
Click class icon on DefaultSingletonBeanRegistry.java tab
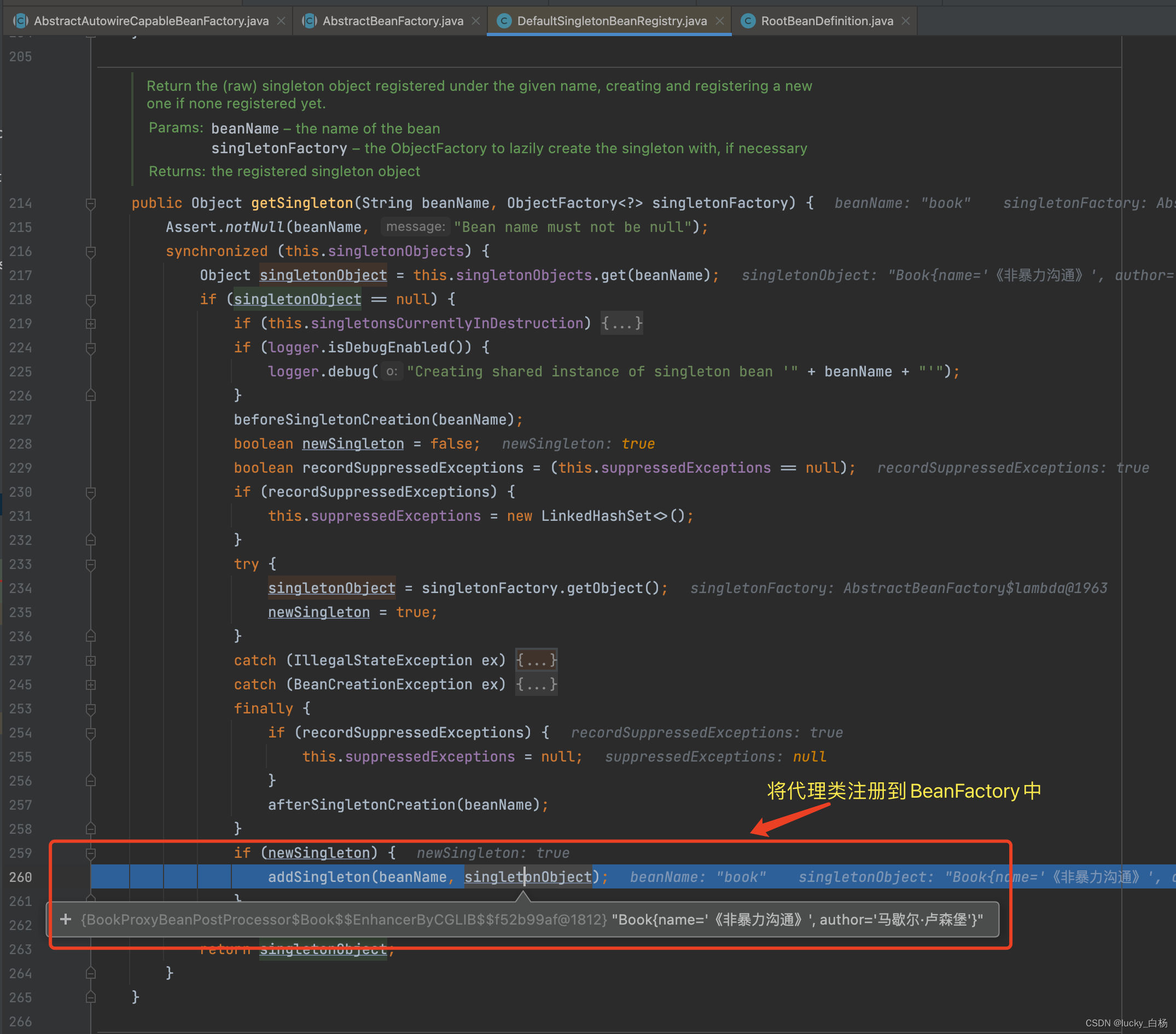click(504, 21)
